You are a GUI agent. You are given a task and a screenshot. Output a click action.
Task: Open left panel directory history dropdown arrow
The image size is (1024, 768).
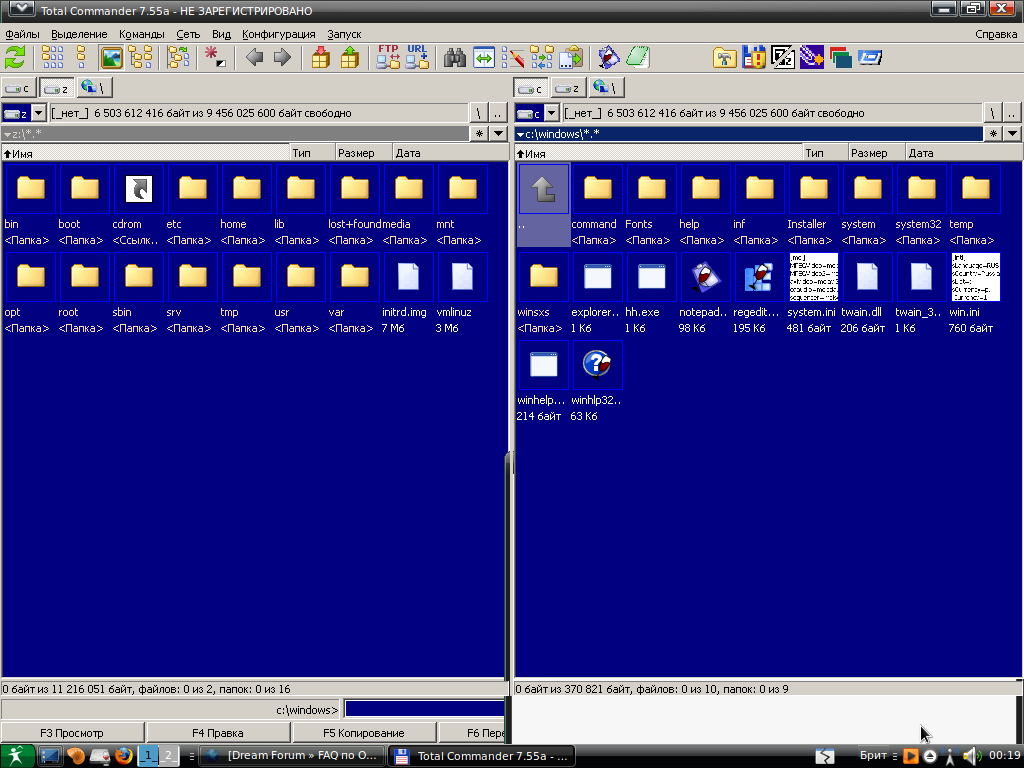coord(498,134)
